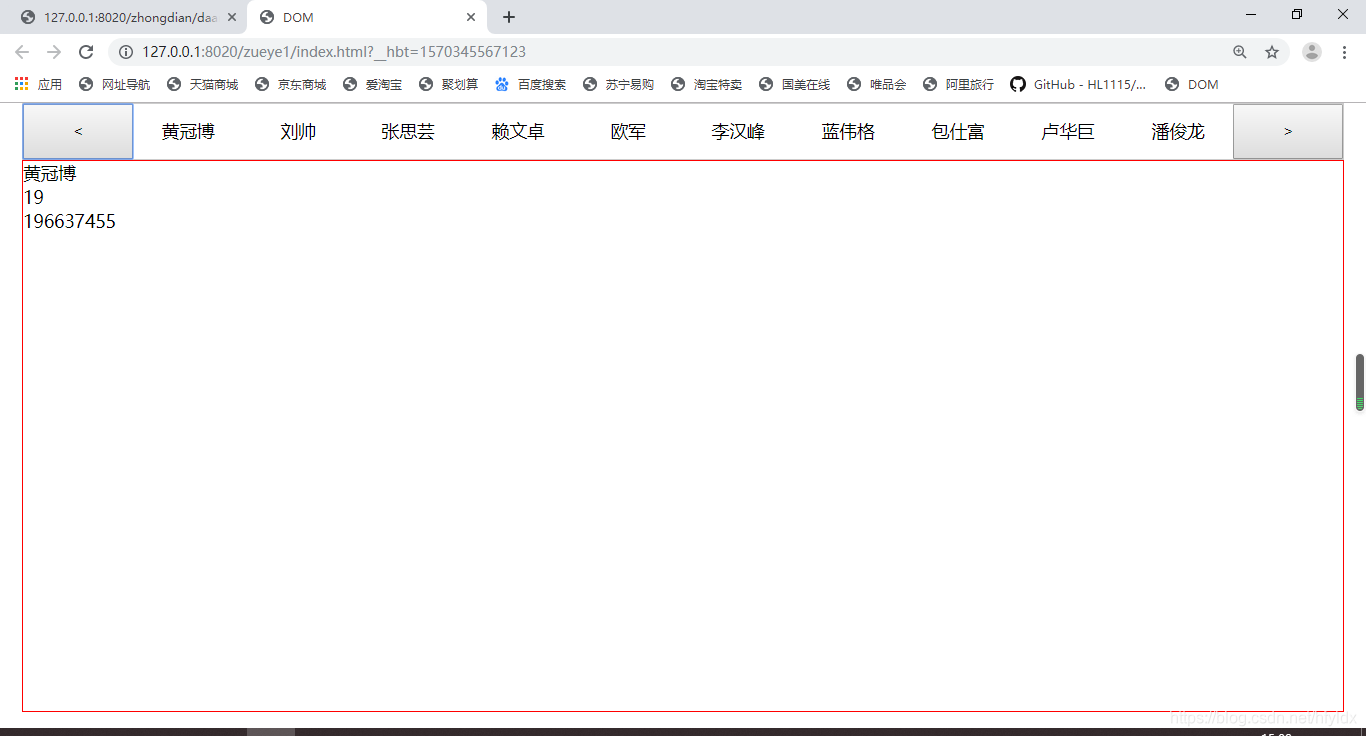Close the DOM tab
This screenshot has height=736, width=1366.
coord(471,17)
